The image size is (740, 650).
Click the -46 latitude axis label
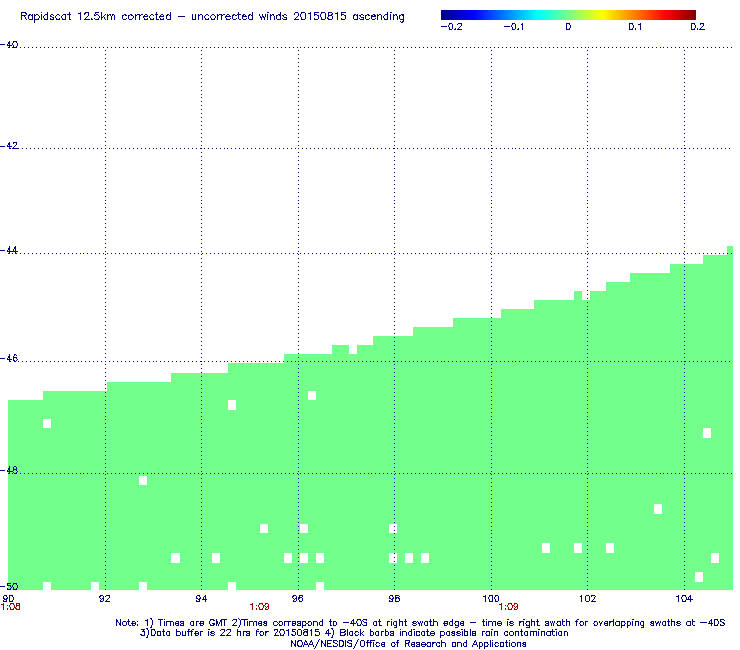click(x=9, y=359)
